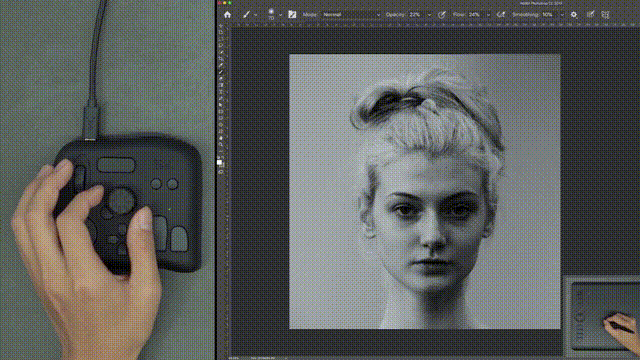Open symmetry paint butterfly icon
The width and height of the screenshot is (640, 360).
tap(605, 15)
